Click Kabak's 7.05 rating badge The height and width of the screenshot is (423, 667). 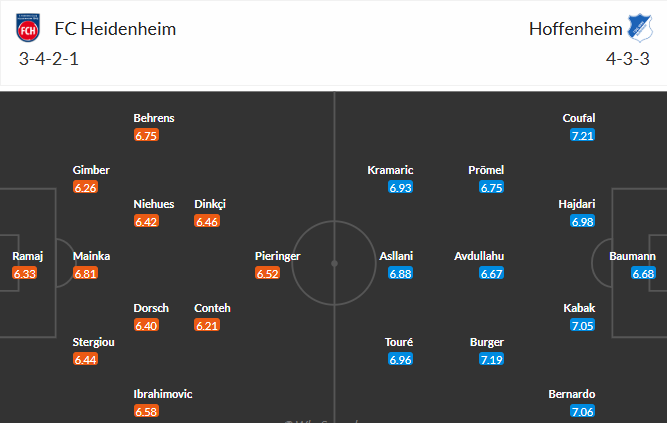582,325
